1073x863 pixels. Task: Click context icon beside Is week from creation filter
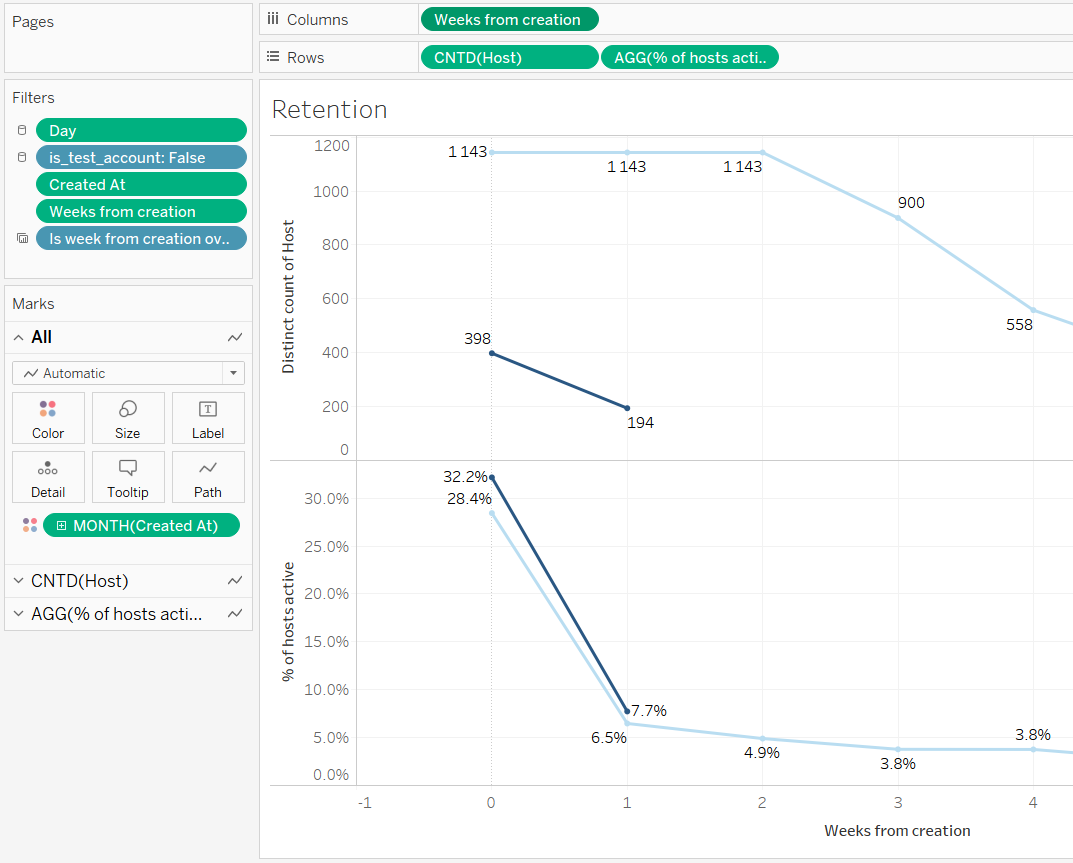point(22,239)
